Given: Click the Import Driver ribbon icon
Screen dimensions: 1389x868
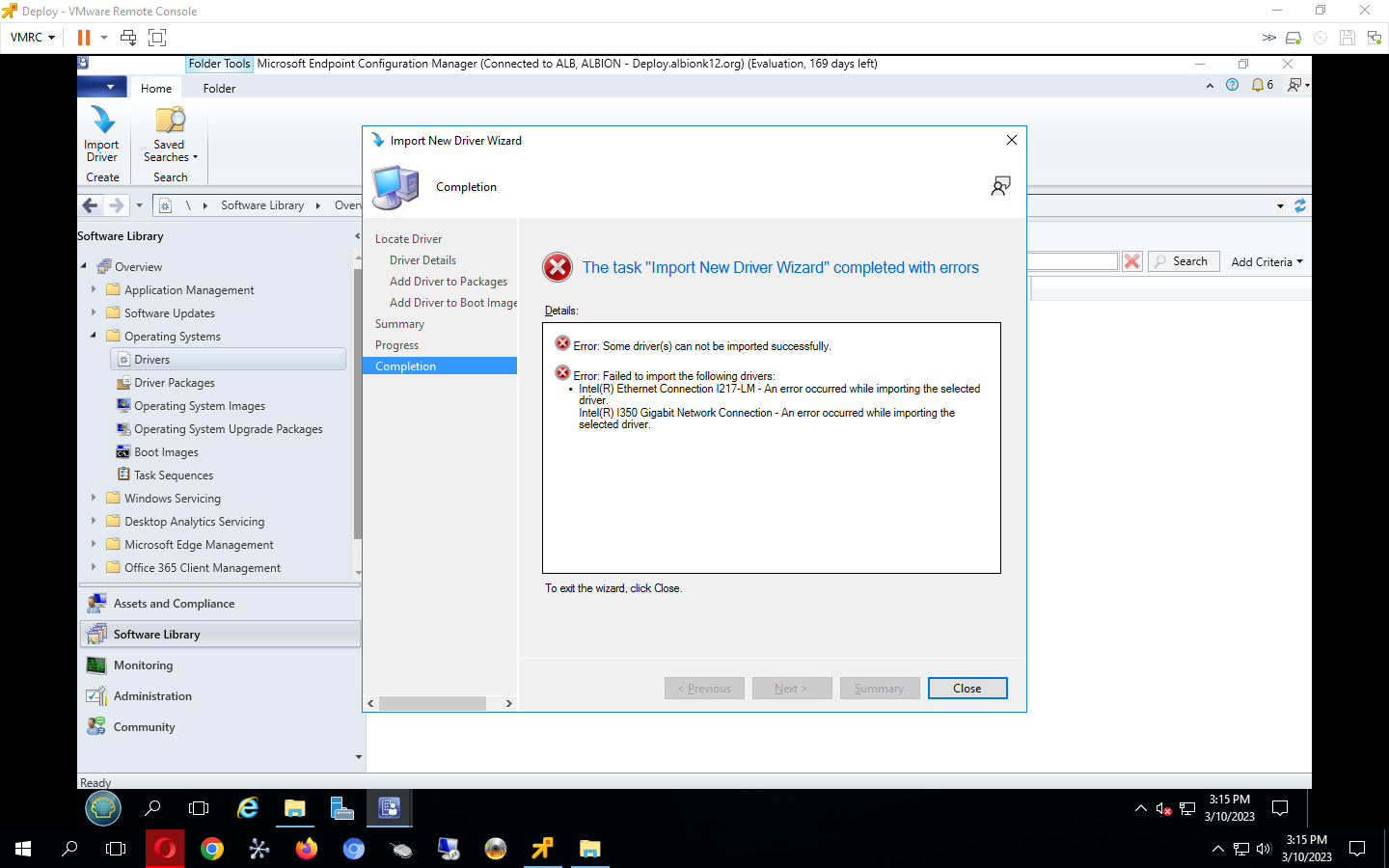Looking at the screenshot, I should pos(102,134).
